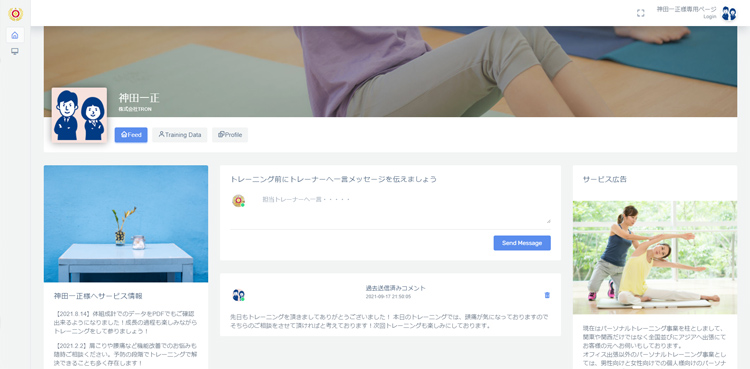Click the 【2021.2.2】 service news paragraph
The width and height of the screenshot is (750, 369).
125,354
